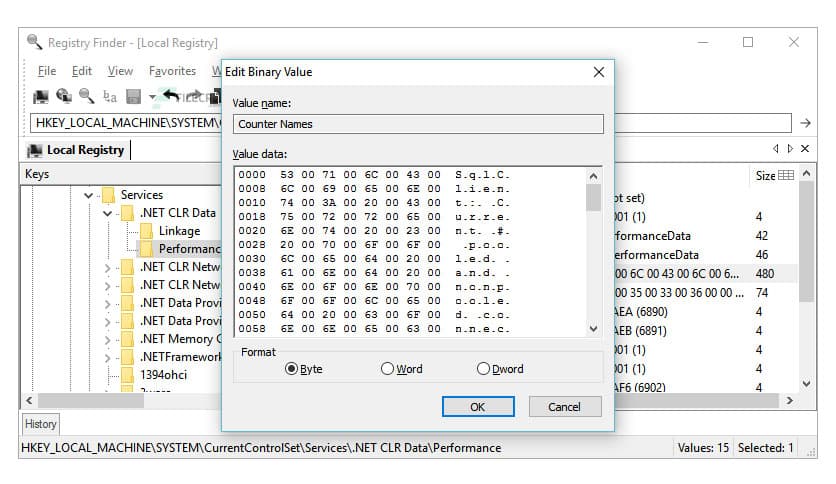Click the Registry Finder app icon in title bar
The image size is (836, 484).
(x=35, y=42)
